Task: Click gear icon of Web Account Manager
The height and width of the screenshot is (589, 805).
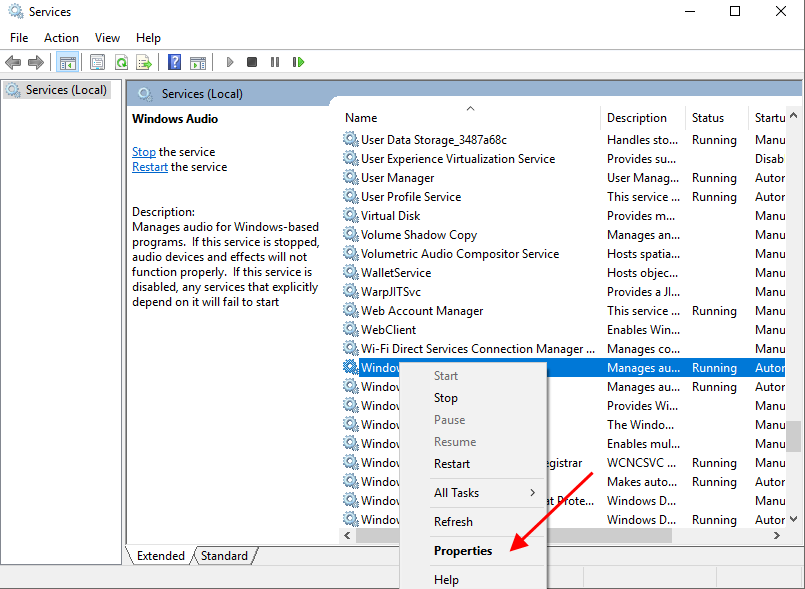Action: pyautogui.click(x=351, y=311)
